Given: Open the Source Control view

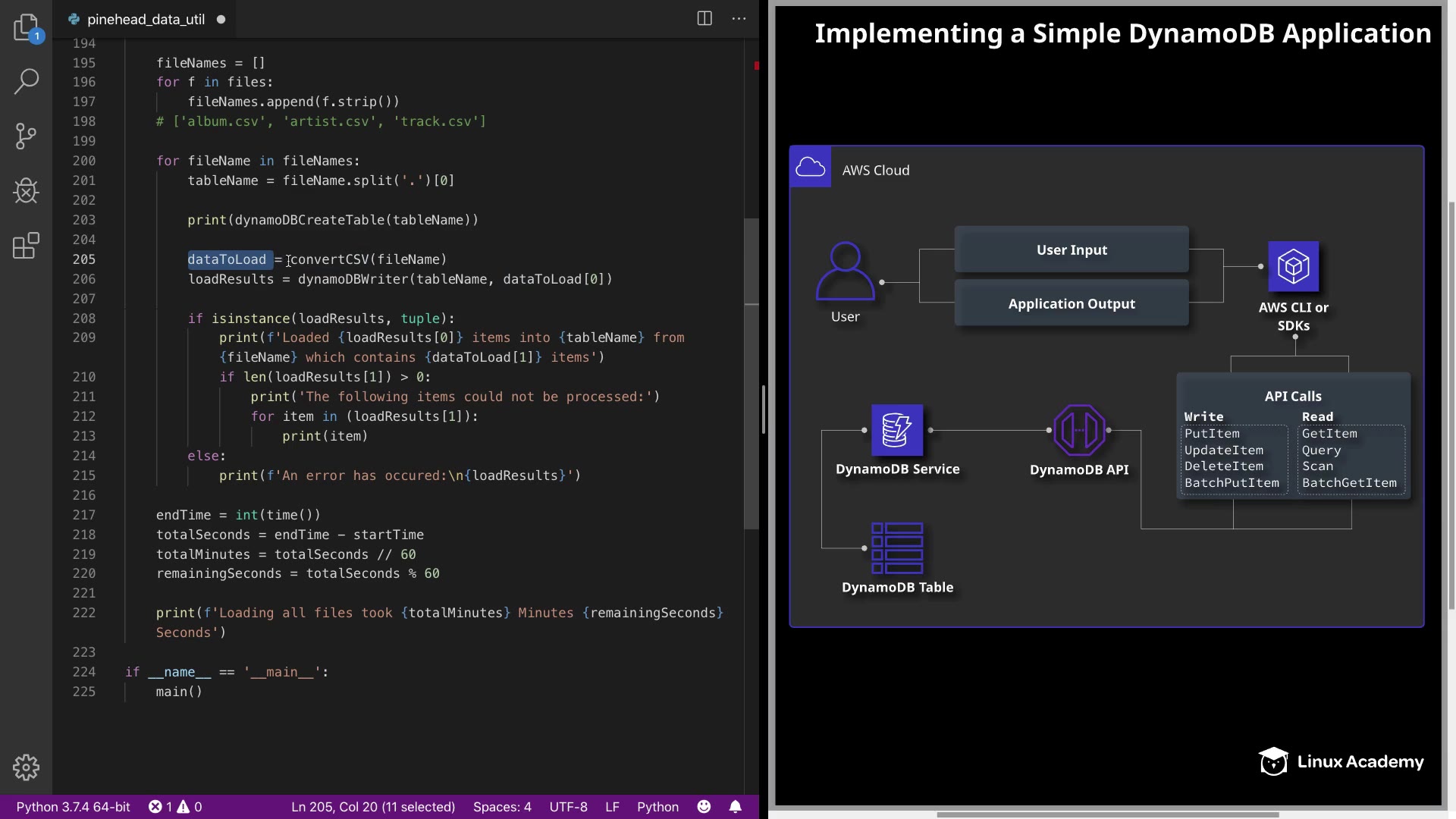Looking at the screenshot, I should 26,136.
